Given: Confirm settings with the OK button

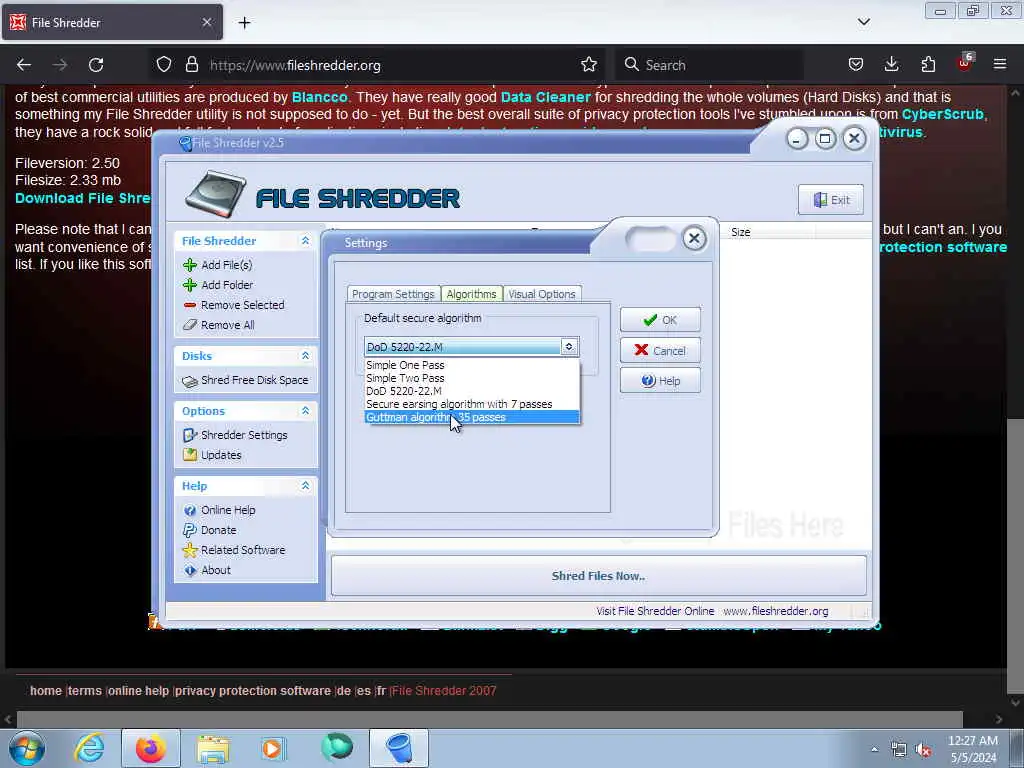Looking at the screenshot, I should point(660,320).
